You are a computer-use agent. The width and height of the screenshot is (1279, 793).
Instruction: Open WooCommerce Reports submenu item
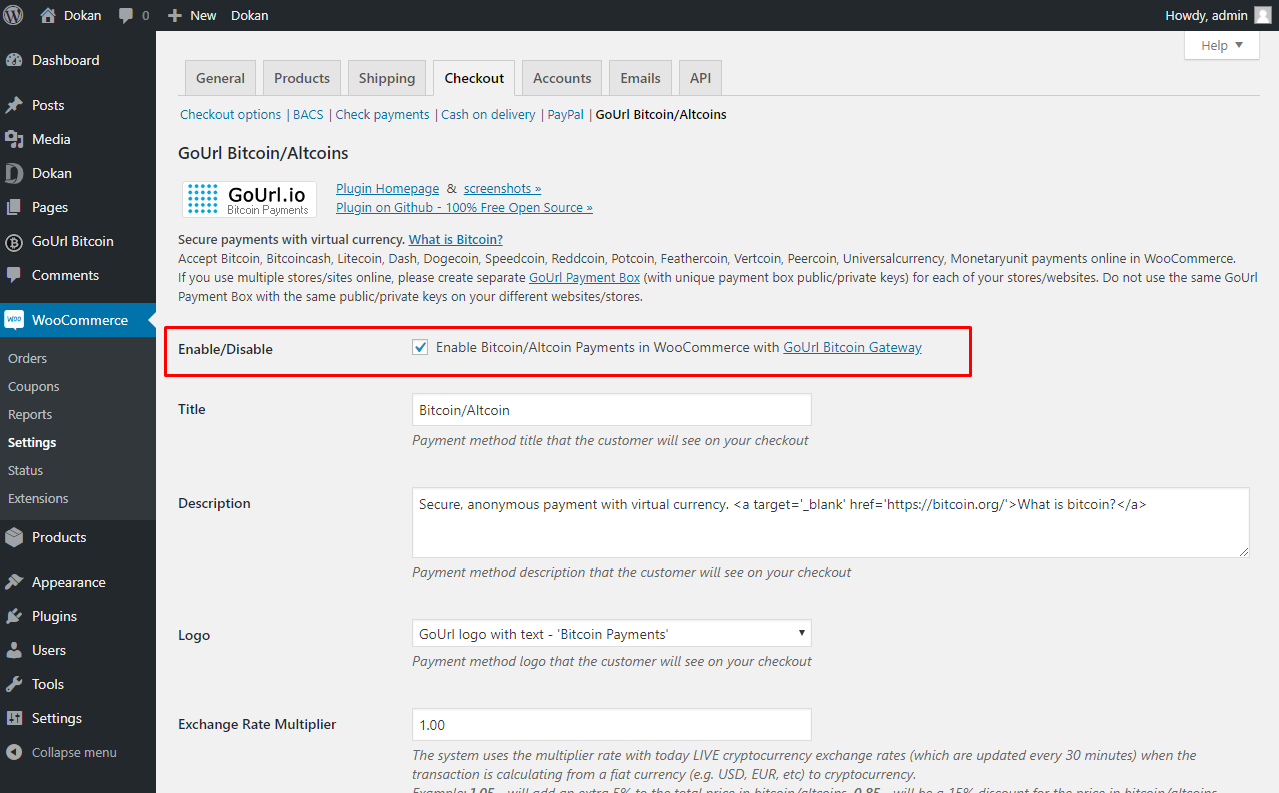pyautogui.click(x=30, y=414)
